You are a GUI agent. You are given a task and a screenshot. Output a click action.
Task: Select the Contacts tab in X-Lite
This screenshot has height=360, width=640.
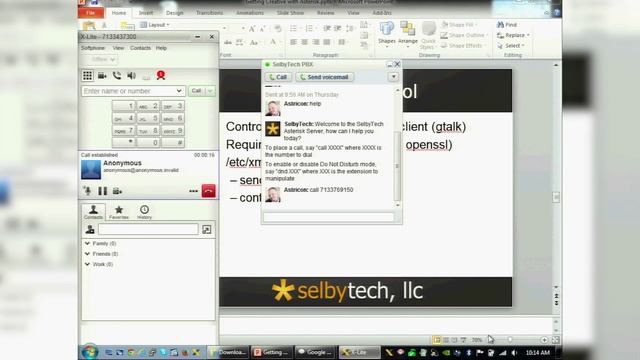[x=93, y=212]
